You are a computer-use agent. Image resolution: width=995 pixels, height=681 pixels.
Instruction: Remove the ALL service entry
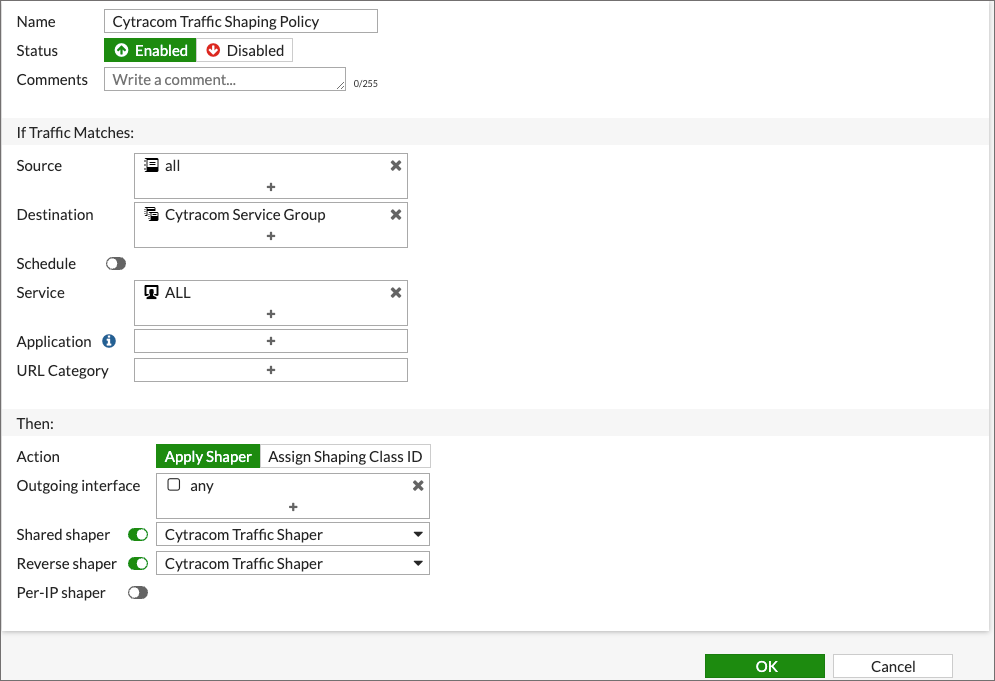[395, 293]
